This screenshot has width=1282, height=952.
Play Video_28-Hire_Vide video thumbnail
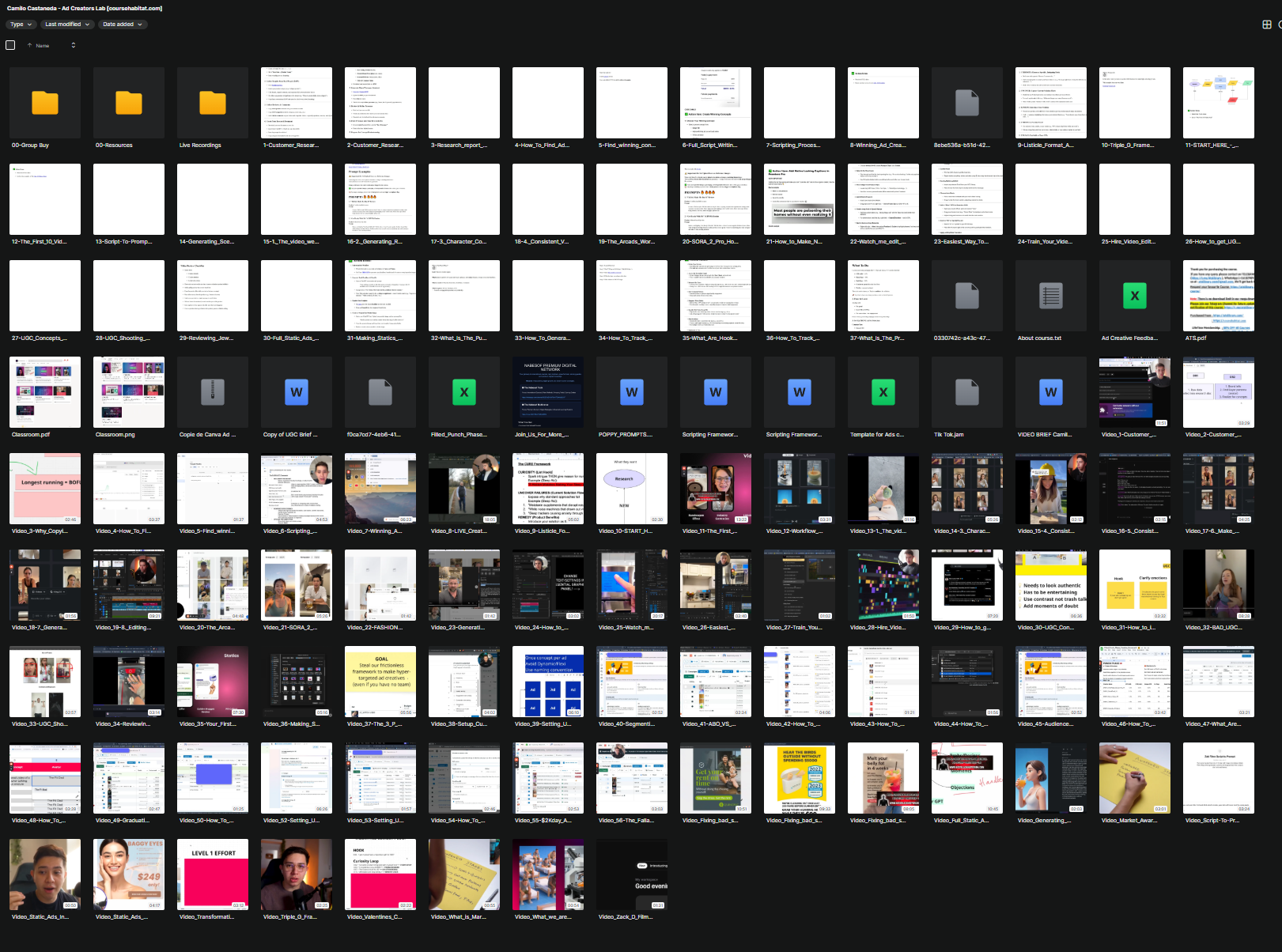(x=883, y=585)
